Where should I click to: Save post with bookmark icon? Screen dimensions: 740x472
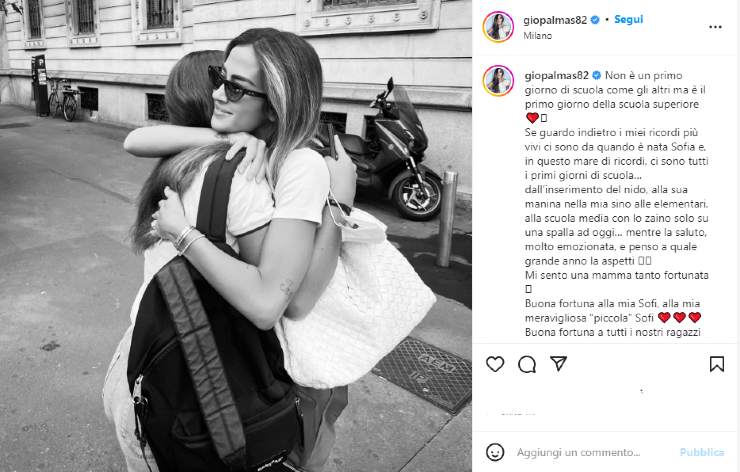pos(716,364)
